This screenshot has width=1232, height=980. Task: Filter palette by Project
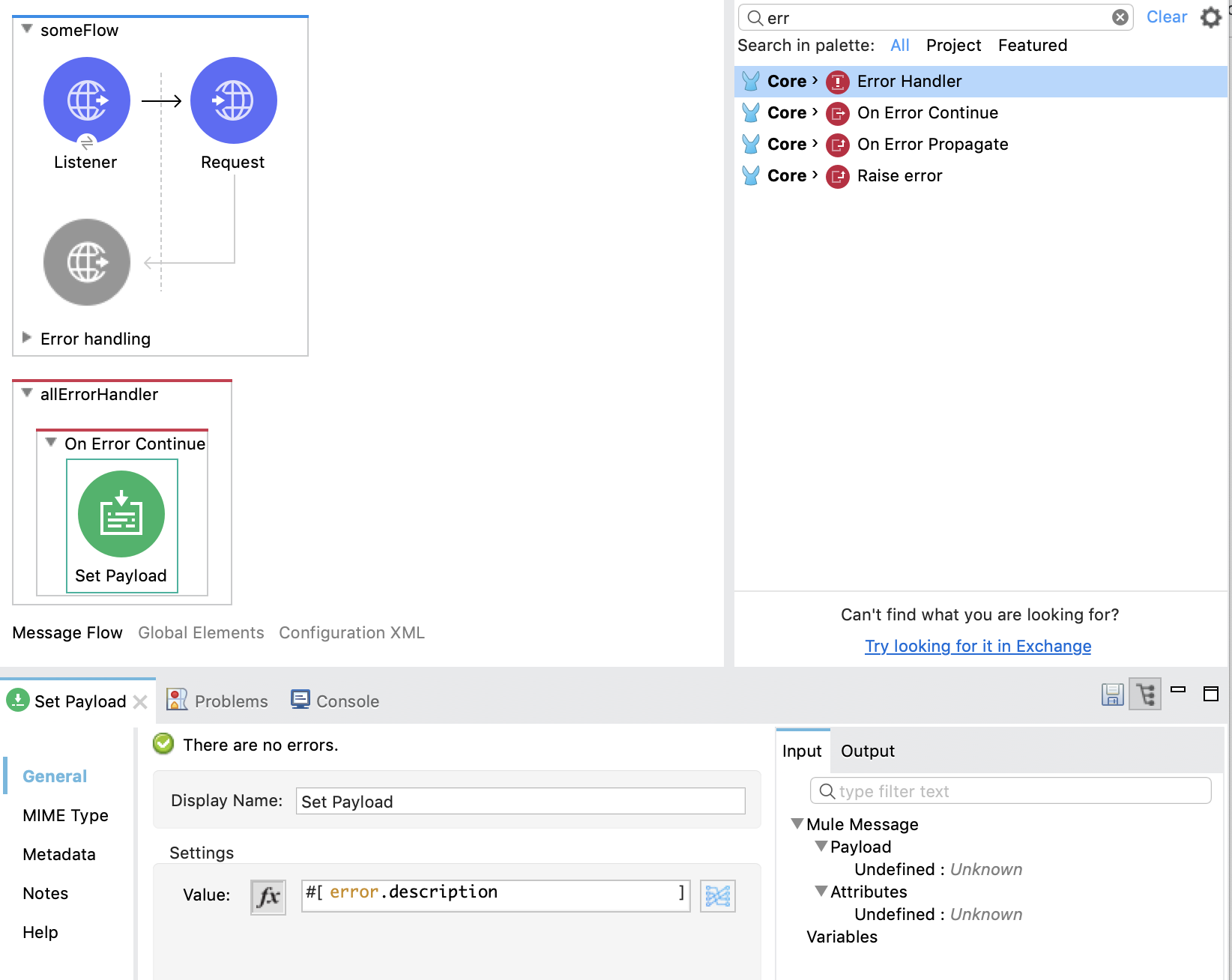952,46
